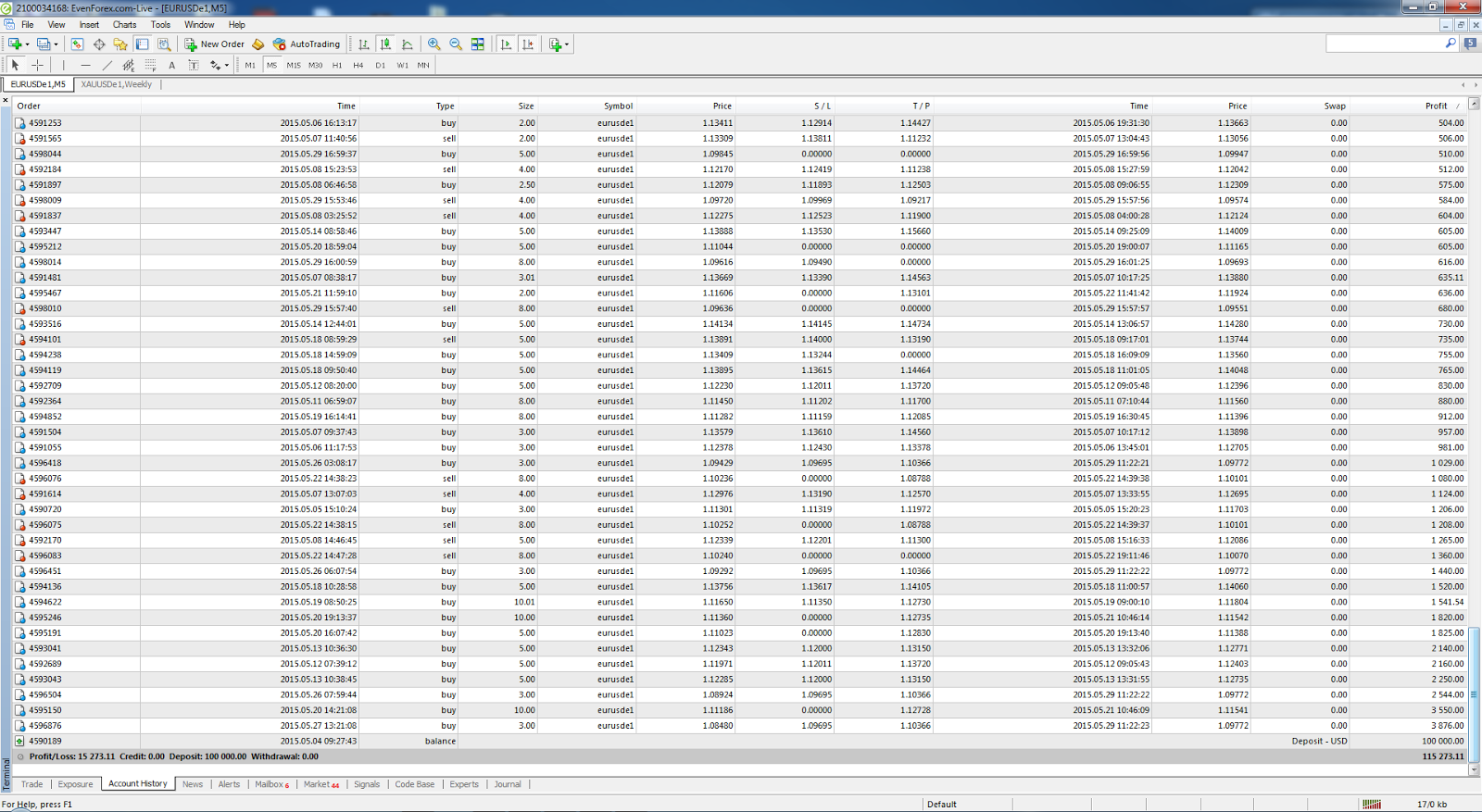Open the Market tab
The width and height of the screenshot is (1482, 812).
tap(321, 784)
